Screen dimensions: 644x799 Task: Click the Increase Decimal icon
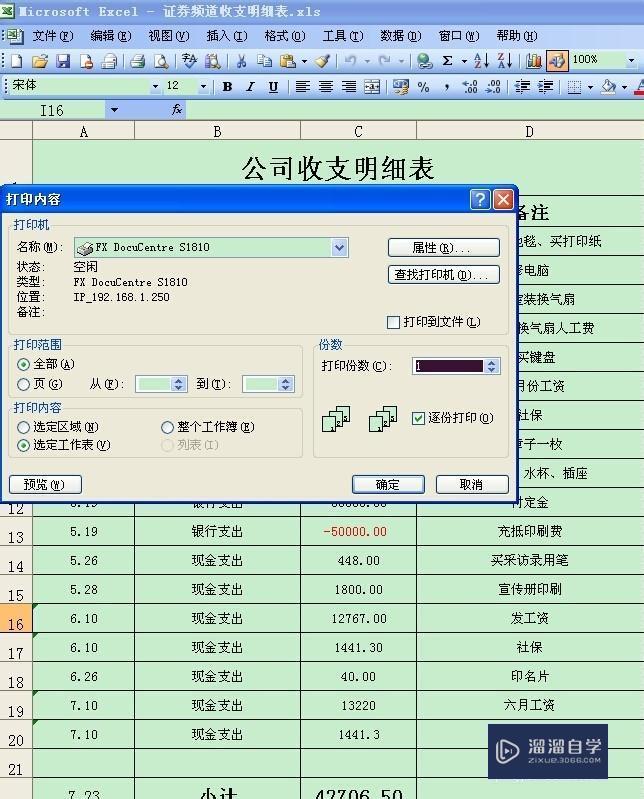tap(470, 87)
